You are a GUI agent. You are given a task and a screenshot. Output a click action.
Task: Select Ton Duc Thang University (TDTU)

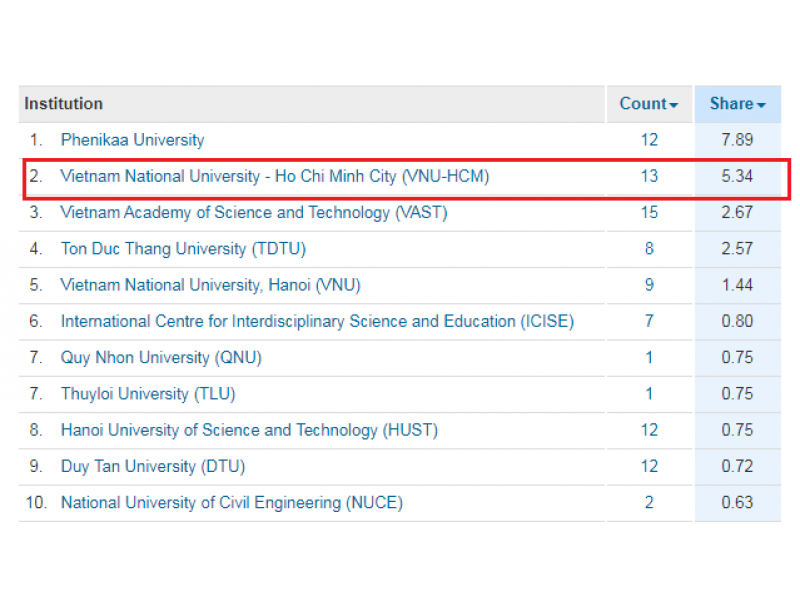click(183, 248)
